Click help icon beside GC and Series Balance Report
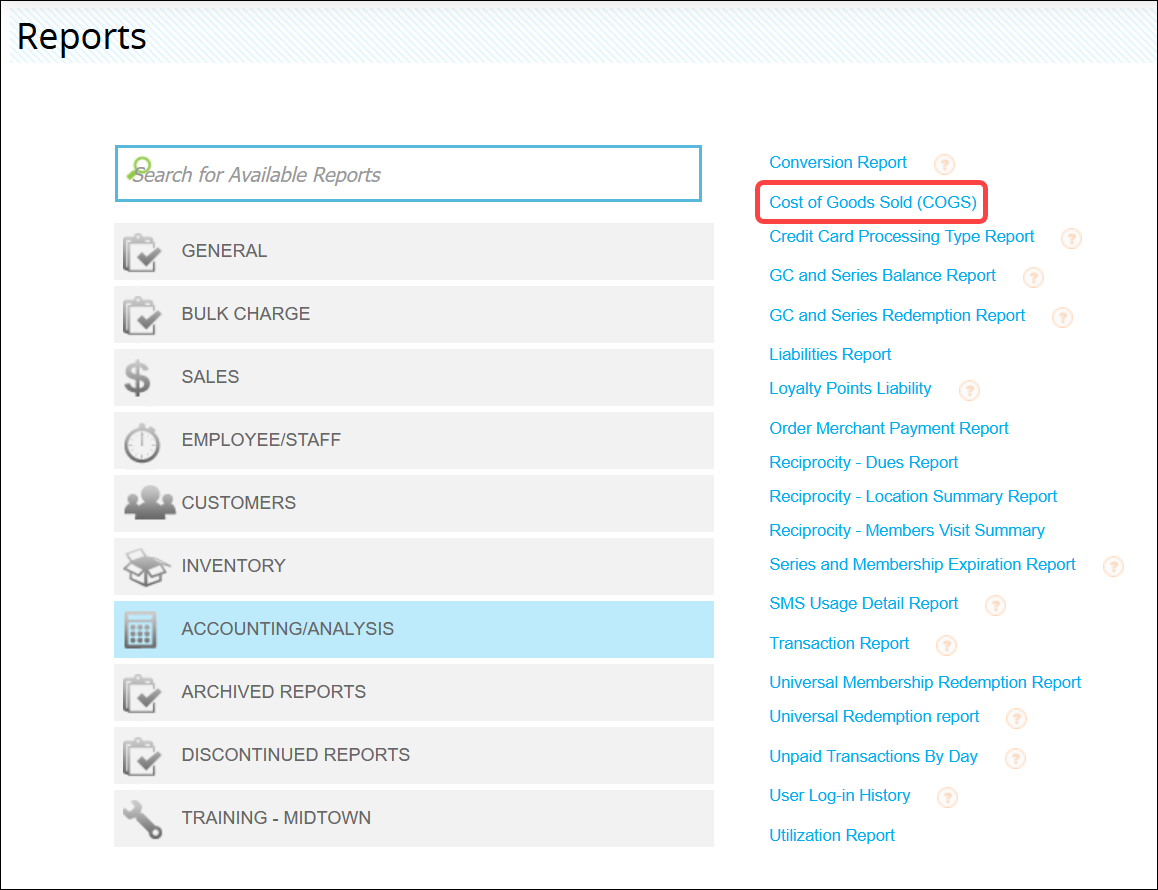The width and height of the screenshot is (1158, 890). (1033, 277)
